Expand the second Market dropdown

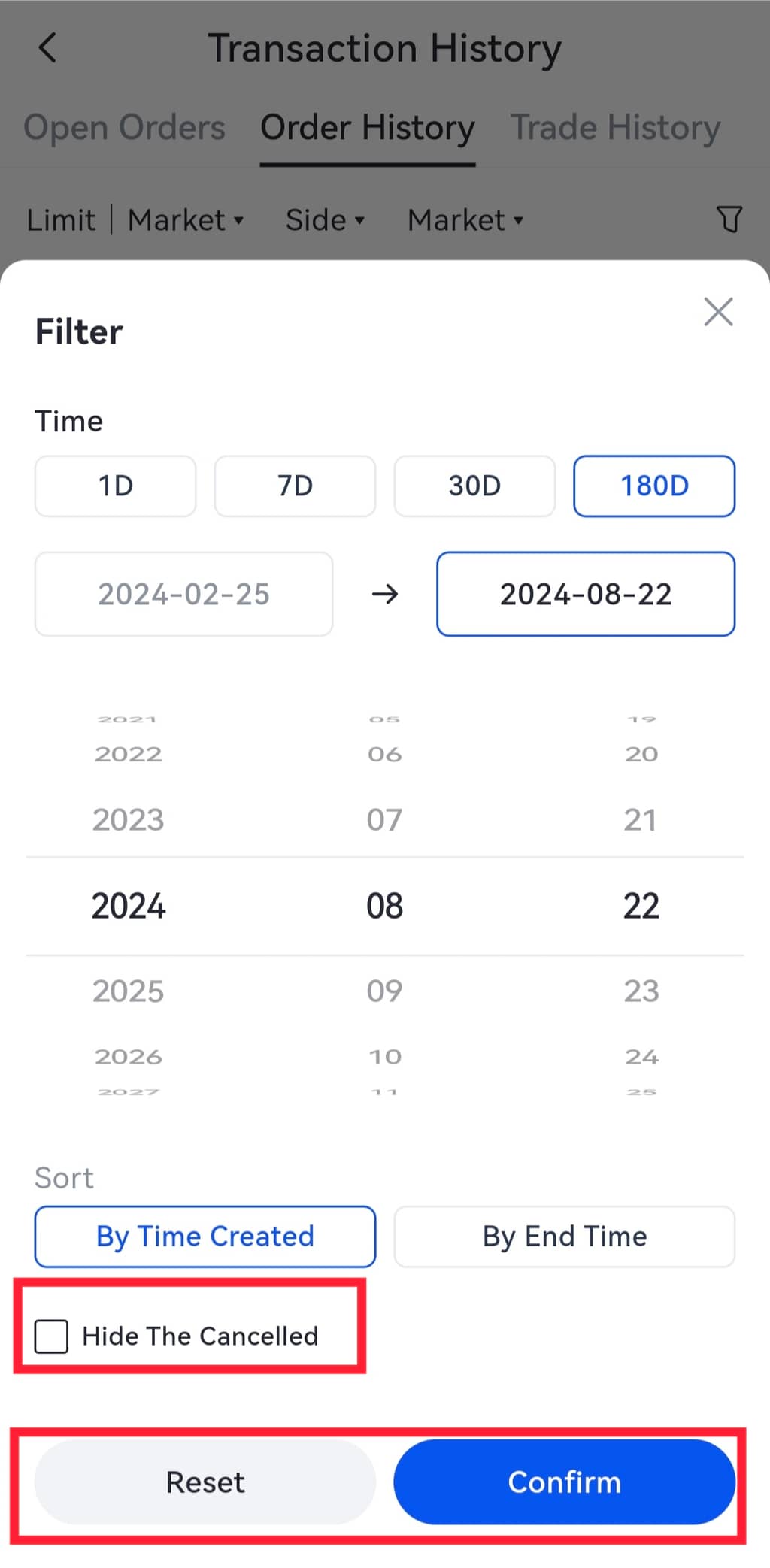pos(465,220)
